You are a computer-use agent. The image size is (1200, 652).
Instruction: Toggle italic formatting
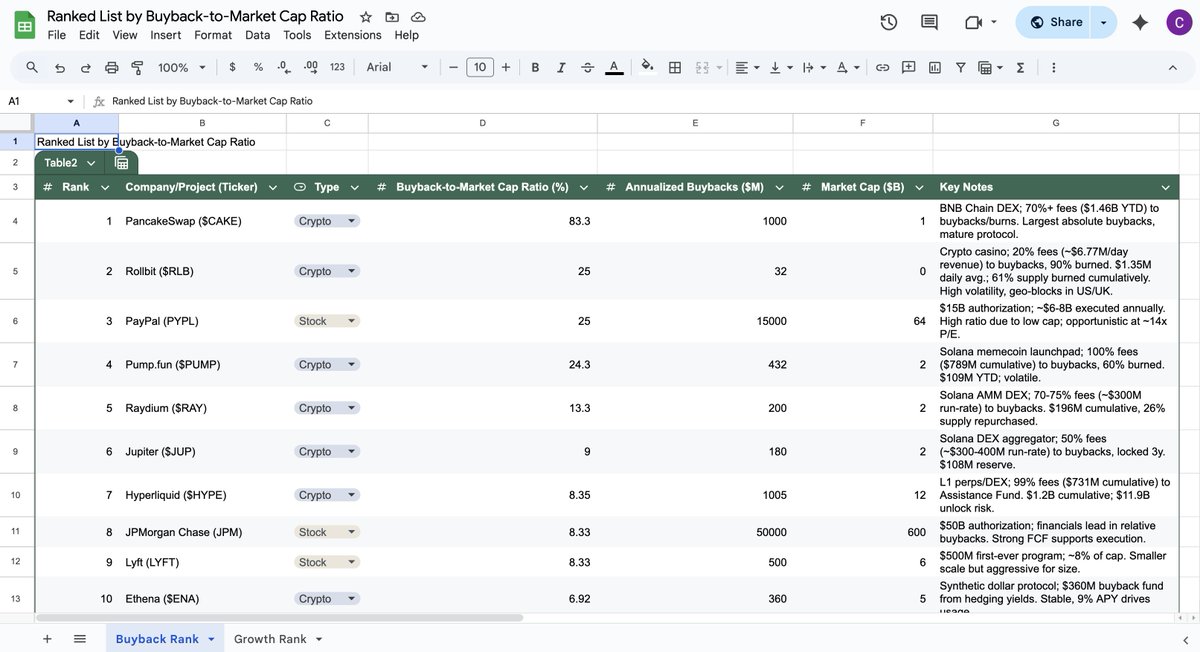[561, 67]
